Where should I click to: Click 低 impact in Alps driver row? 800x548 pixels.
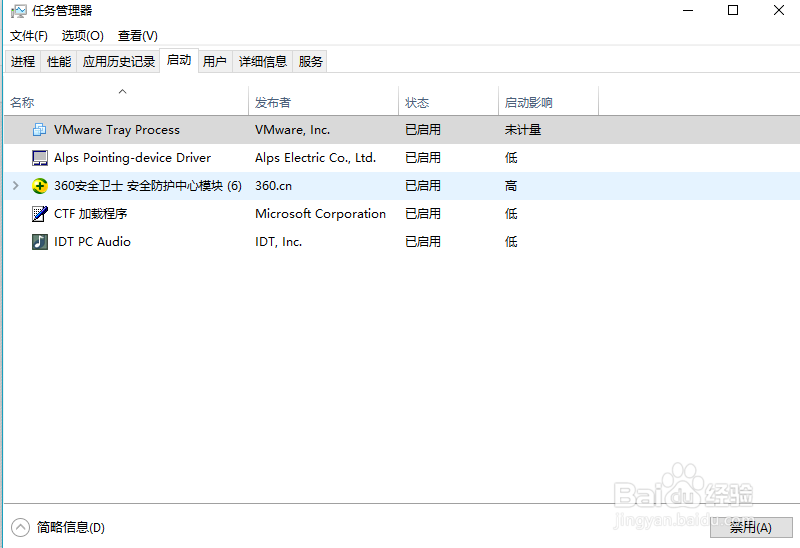pos(511,158)
